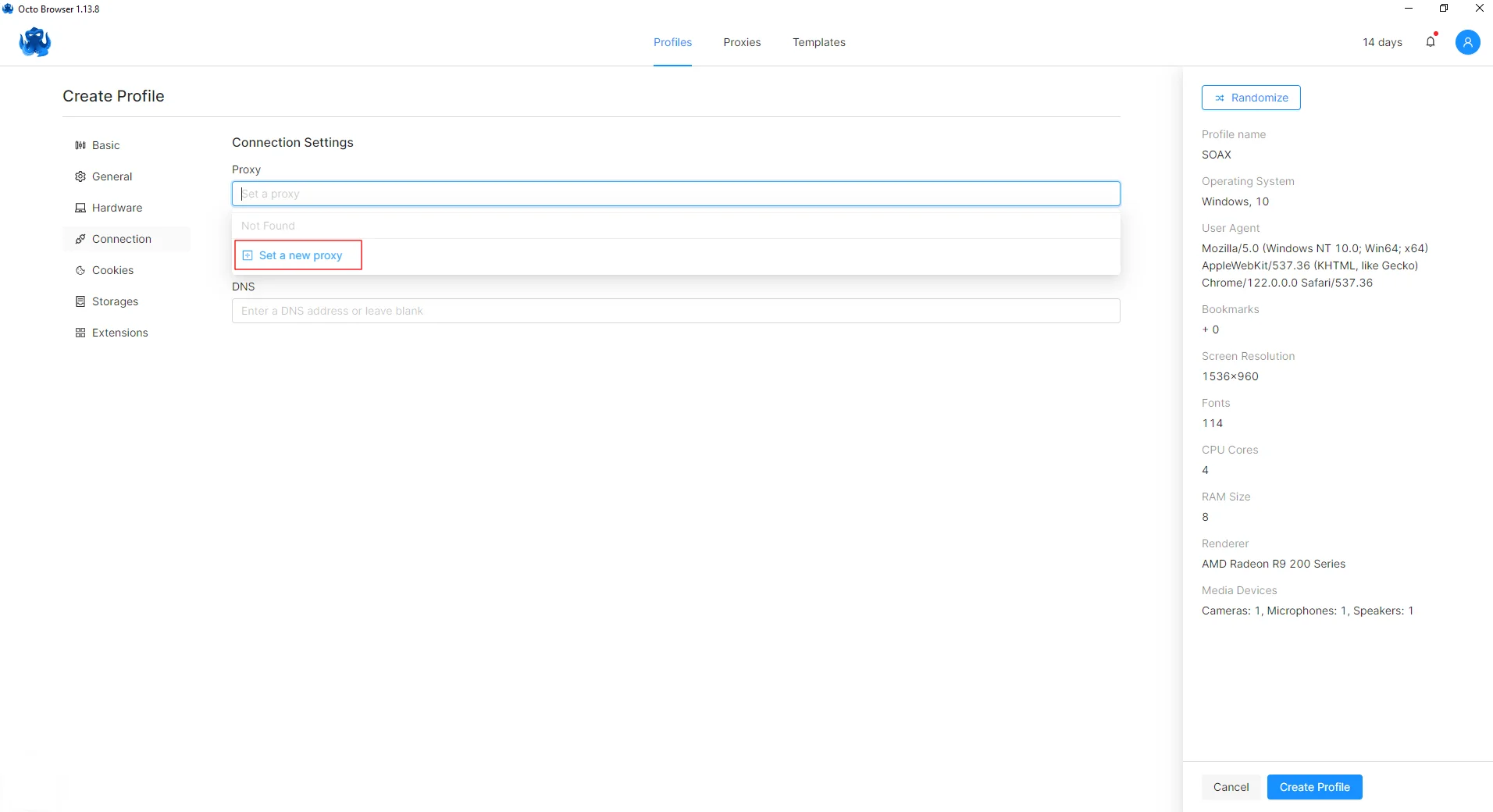The width and height of the screenshot is (1493, 812).
Task: Open the user account avatar
Action: (x=1467, y=42)
